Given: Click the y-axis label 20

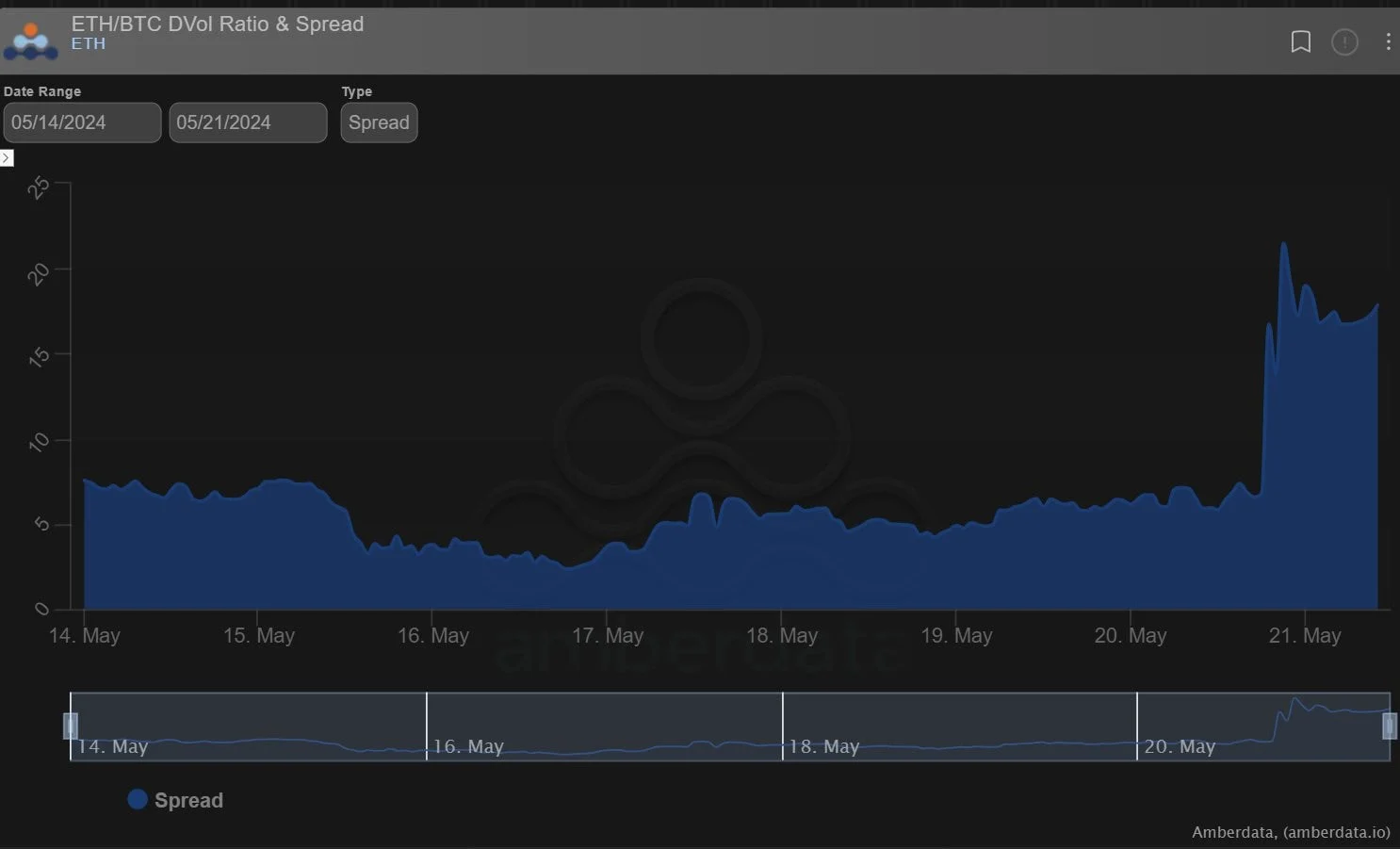Looking at the screenshot, I should [39, 274].
